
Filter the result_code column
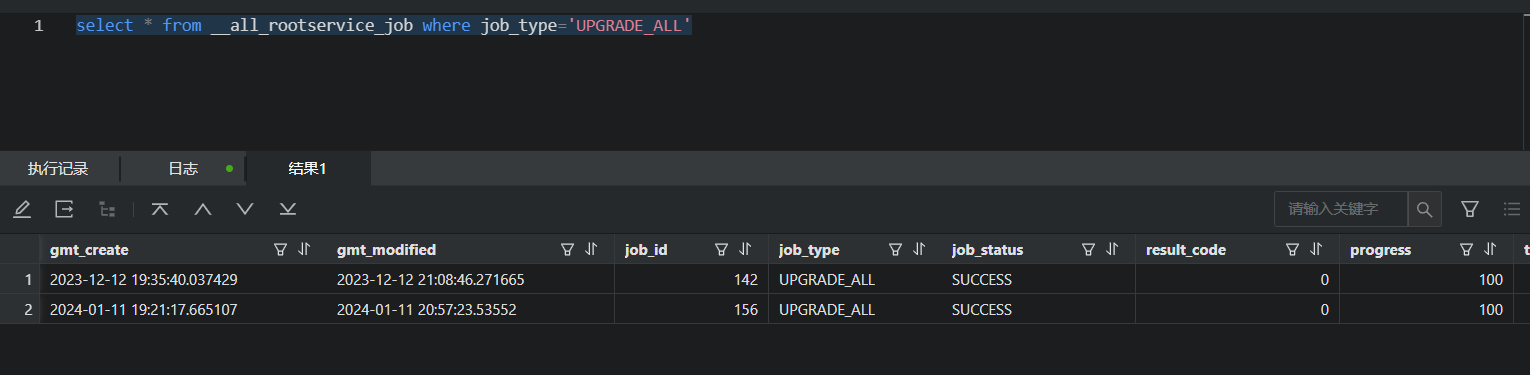(1293, 249)
